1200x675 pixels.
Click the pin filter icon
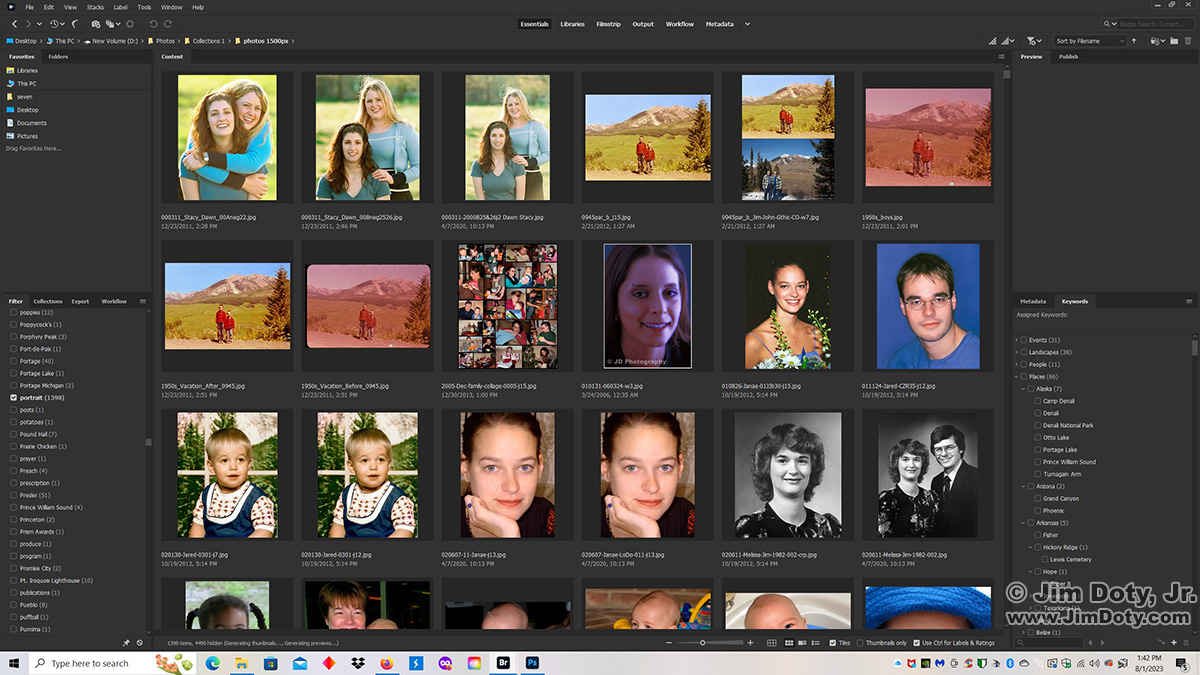point(126,643)
